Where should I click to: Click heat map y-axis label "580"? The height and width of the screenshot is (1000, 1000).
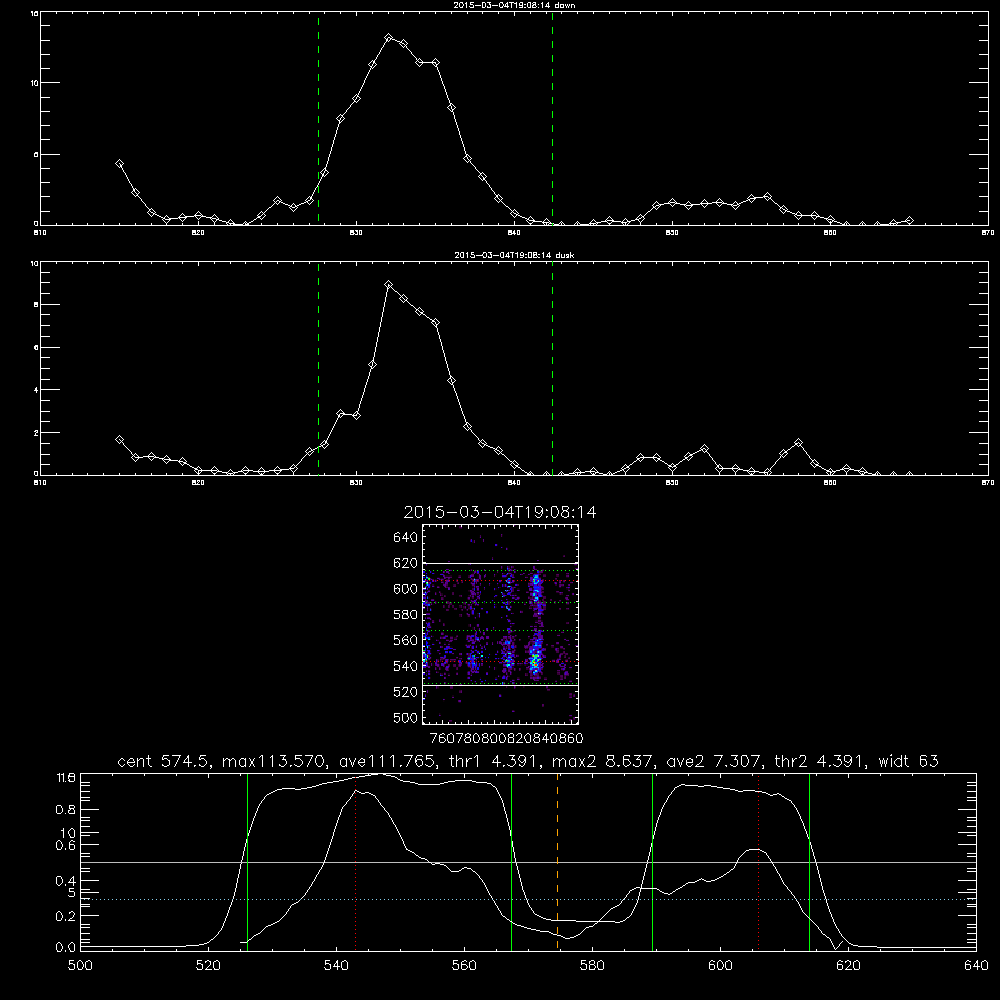tap(406, 615)
